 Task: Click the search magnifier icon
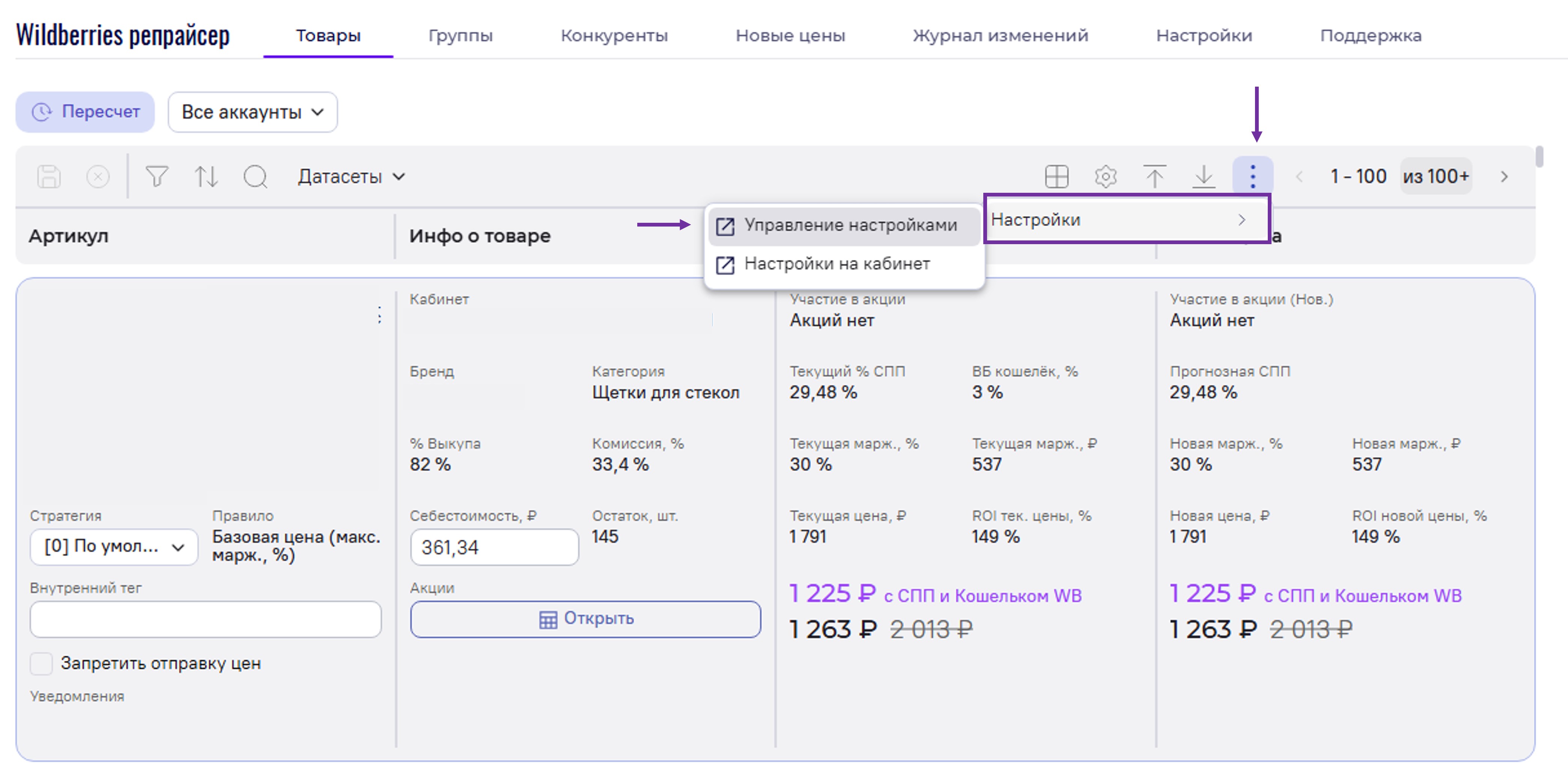[x=255, y=177]
